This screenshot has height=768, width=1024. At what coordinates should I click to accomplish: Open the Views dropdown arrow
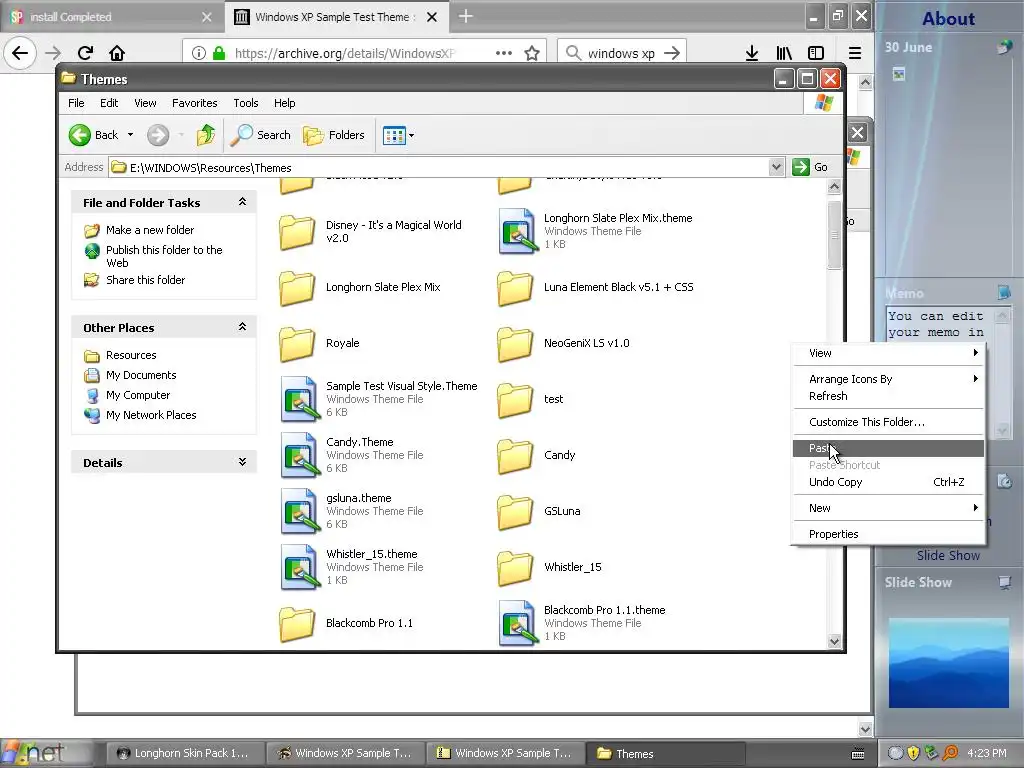pos(411,136)
